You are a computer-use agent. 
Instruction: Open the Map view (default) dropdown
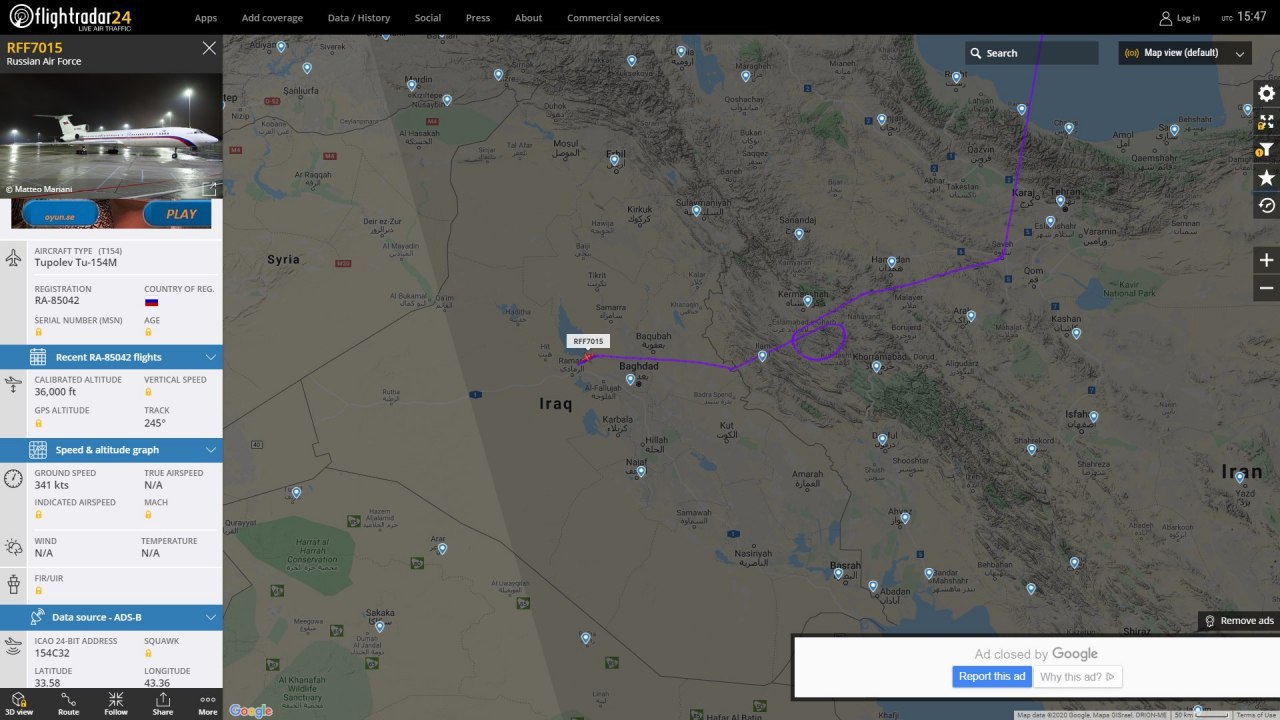1185,53
